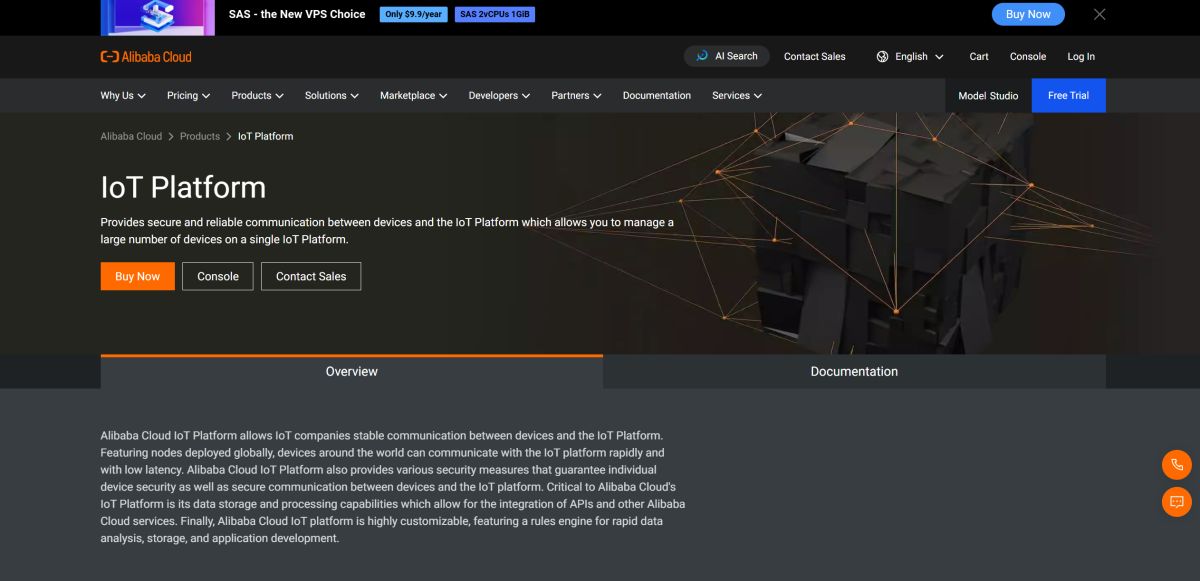Open Documentation in the navigation bar
1200x581 pixels.
[657, 96]
